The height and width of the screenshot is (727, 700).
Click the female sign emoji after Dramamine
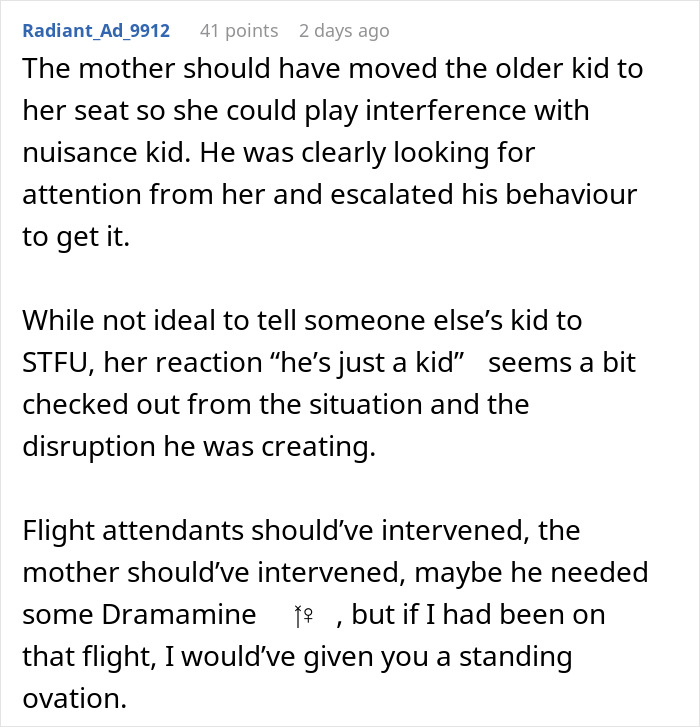click(301, 616)
